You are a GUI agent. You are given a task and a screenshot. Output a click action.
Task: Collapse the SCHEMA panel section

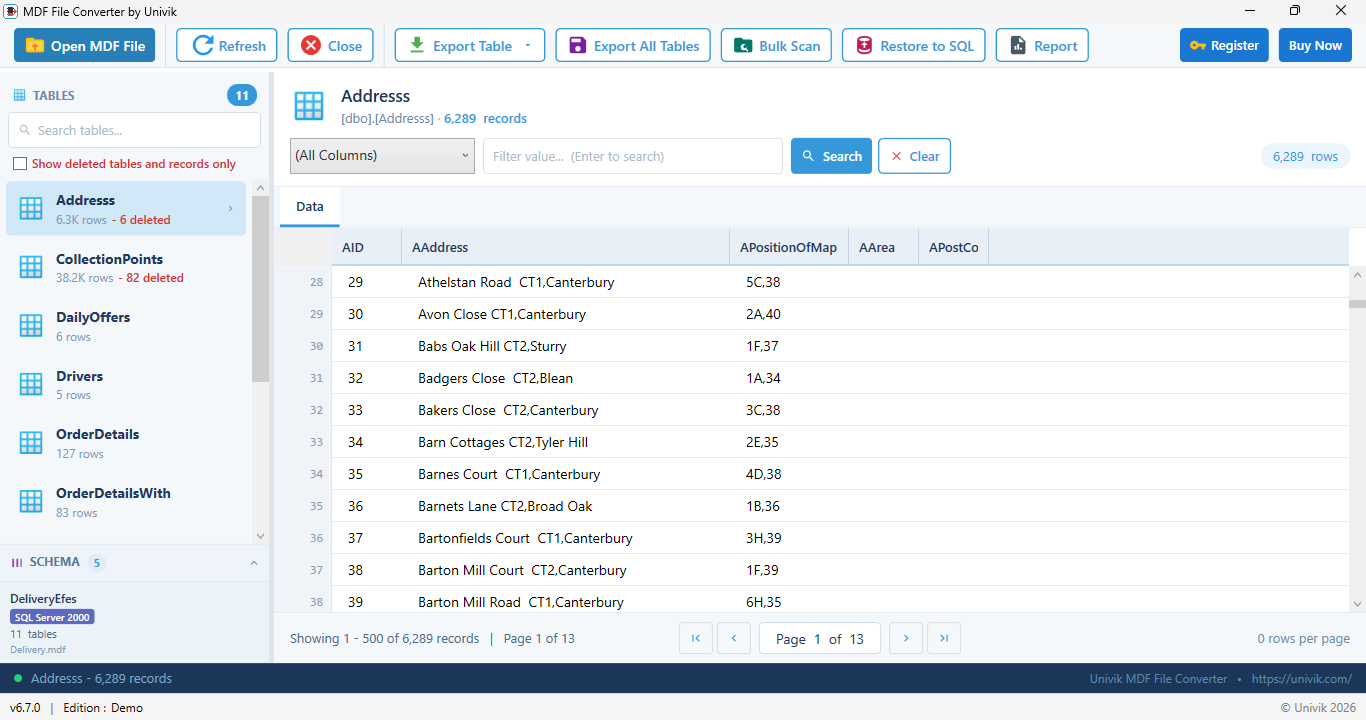[x=253, y=563]
